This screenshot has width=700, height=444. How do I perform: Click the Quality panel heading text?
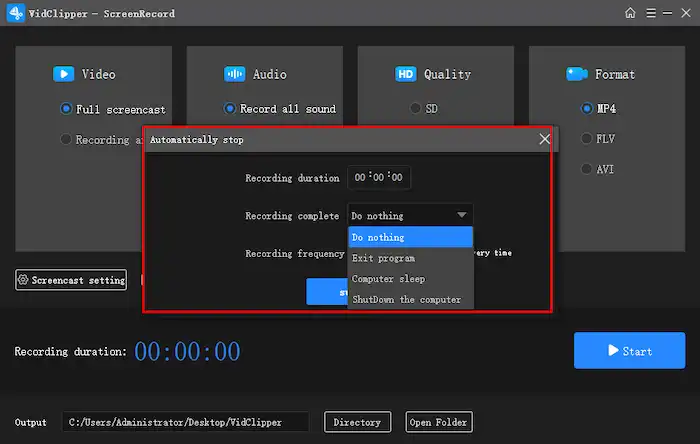pyautogui.click(x=447, y=75)
